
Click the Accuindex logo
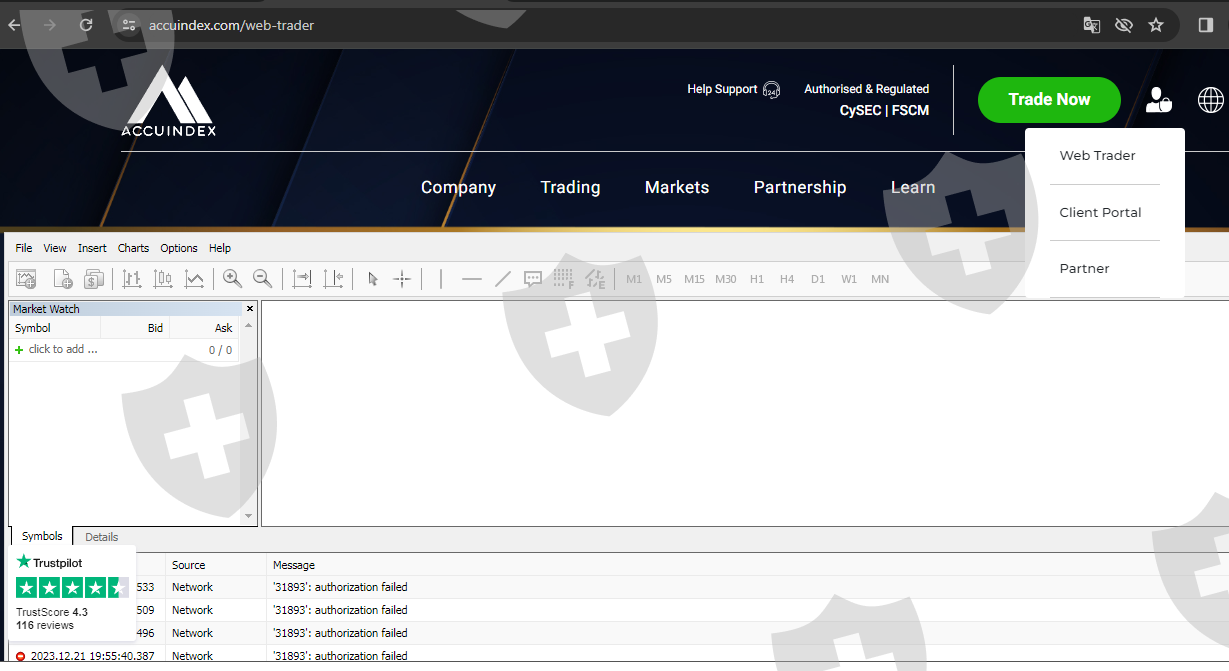pyautogui.click(x=169, y=101)
